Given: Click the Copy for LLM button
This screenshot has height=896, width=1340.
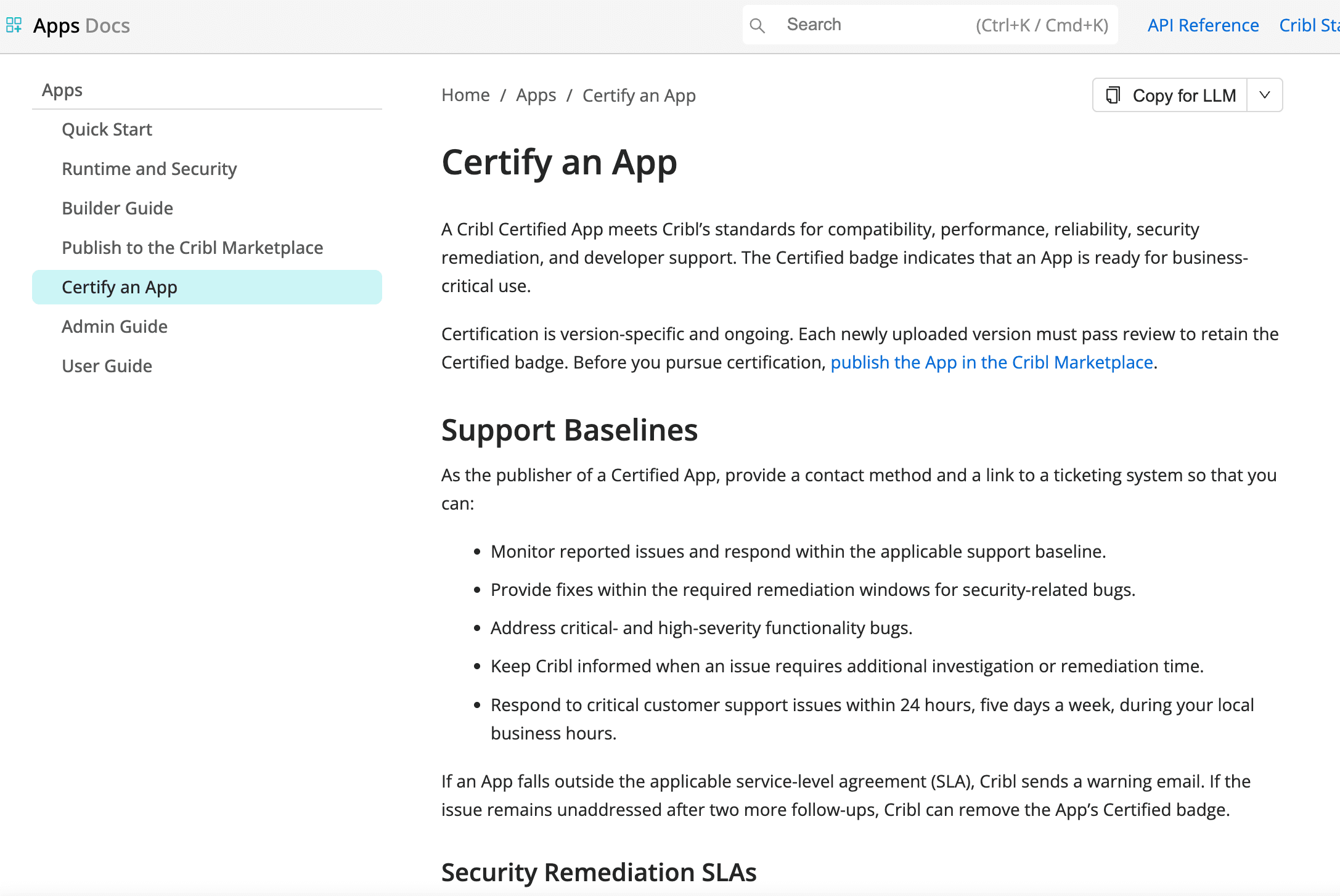Looking at the screenshot, I should (x=1170, y=95).
